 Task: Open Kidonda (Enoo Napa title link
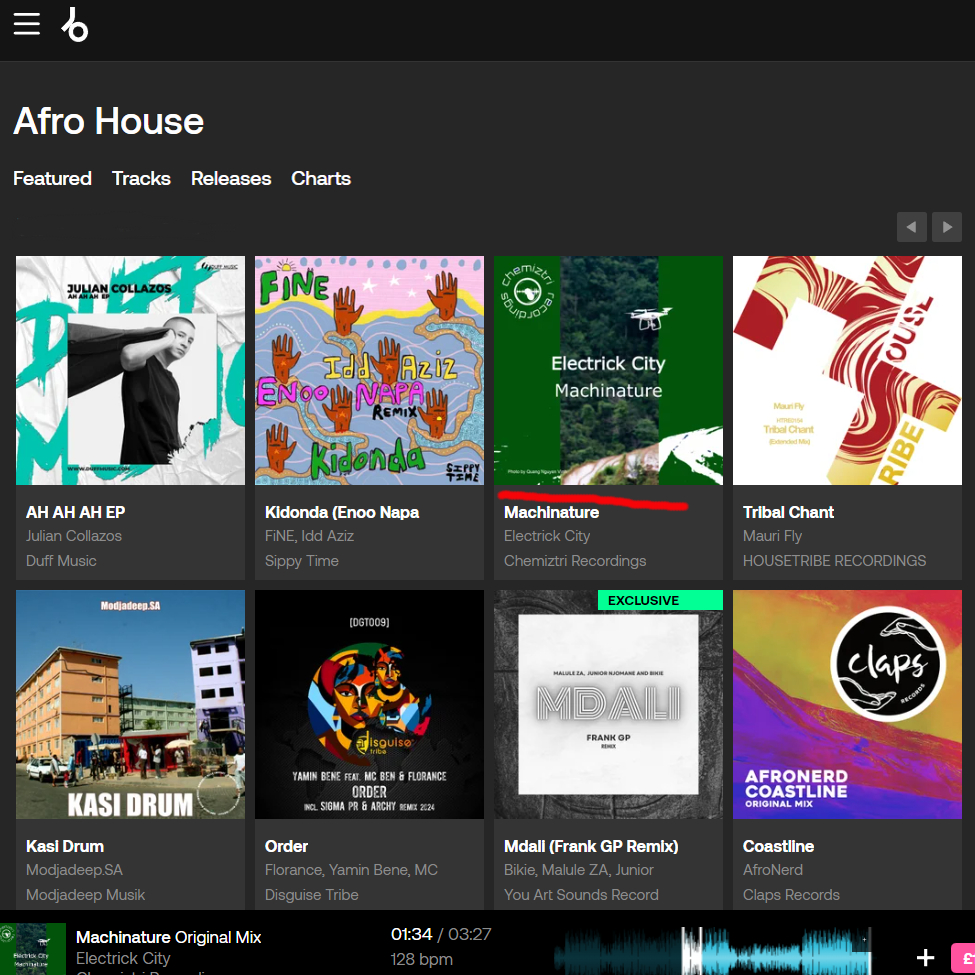tap(342, 512)
